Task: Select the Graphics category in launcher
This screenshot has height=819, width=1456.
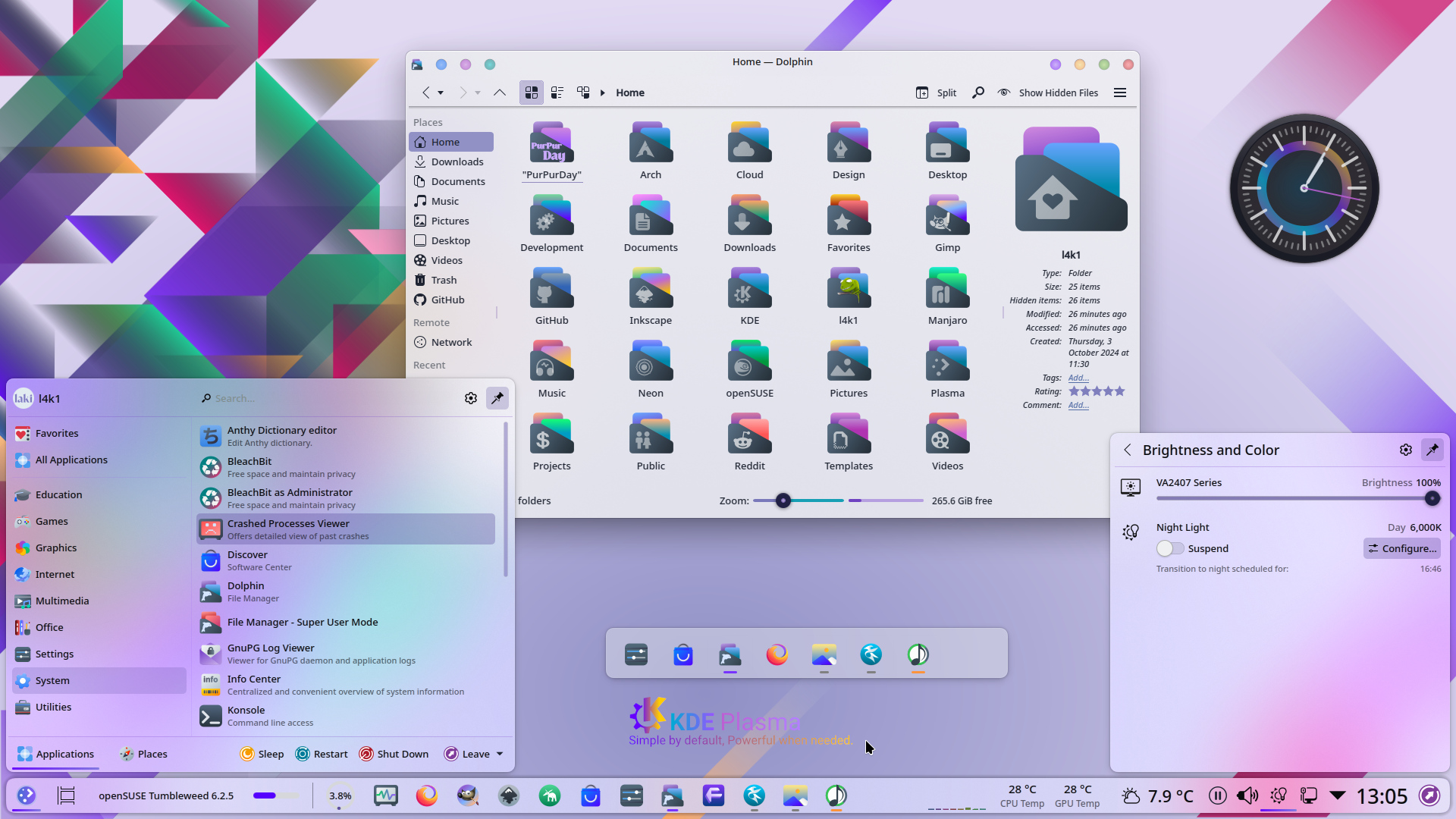Action: click(x=99, y=548)
